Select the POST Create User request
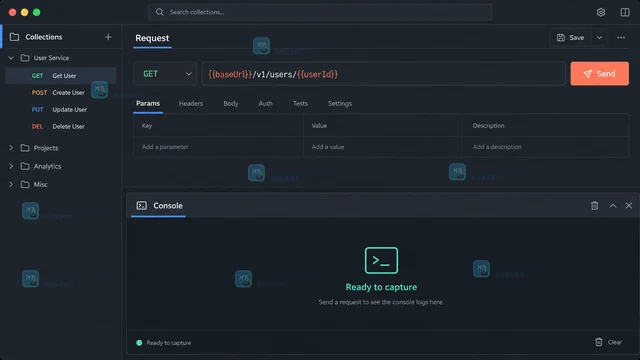The image size is (640, 360). pos(61,93)
